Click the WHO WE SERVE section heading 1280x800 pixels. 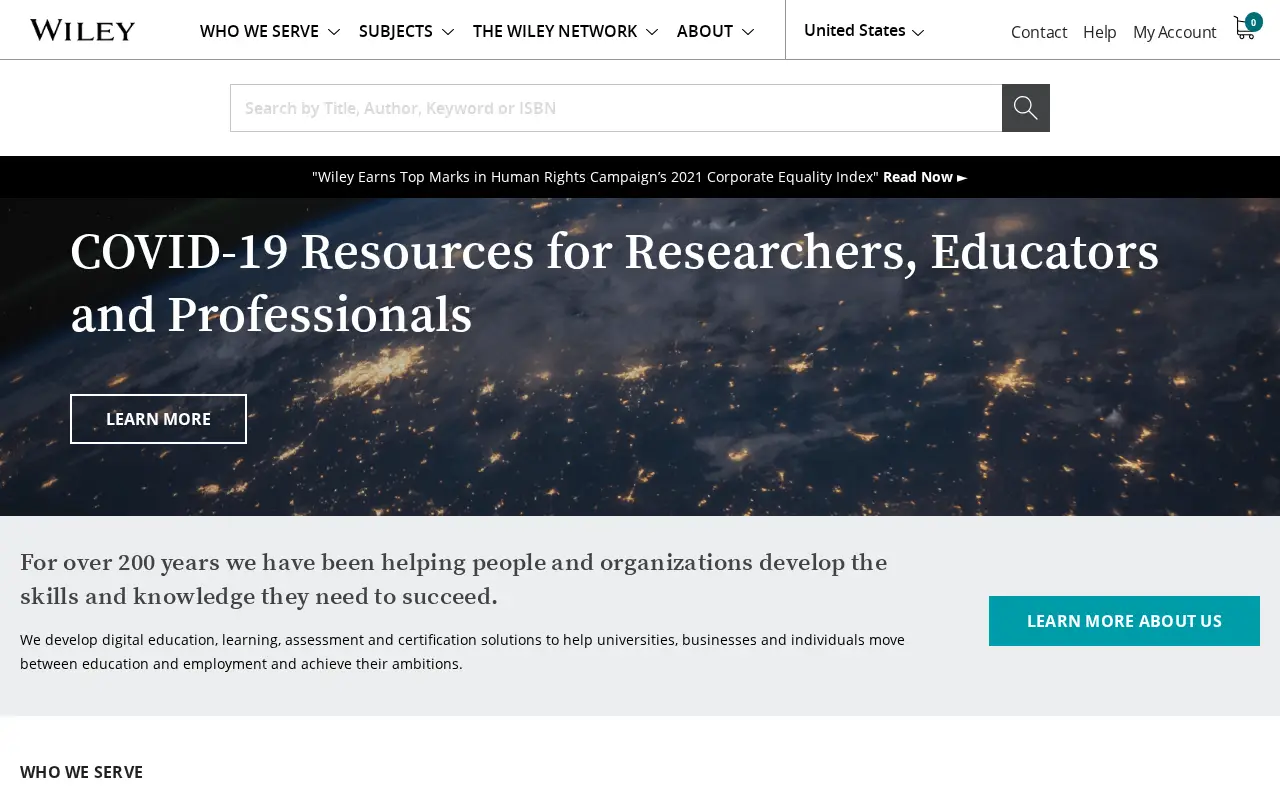click(82, 772)
